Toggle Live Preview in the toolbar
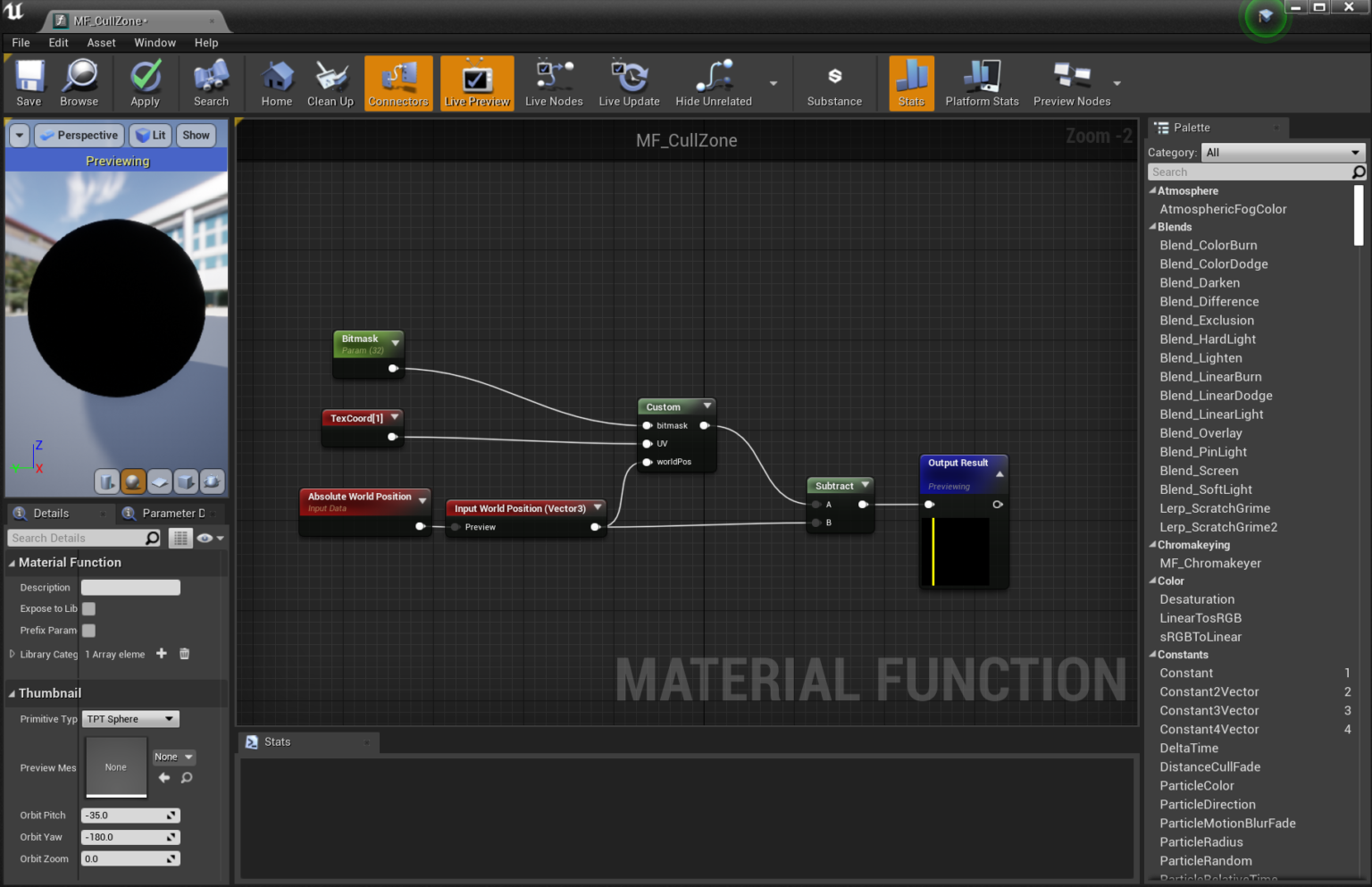 tap(477, 83)
